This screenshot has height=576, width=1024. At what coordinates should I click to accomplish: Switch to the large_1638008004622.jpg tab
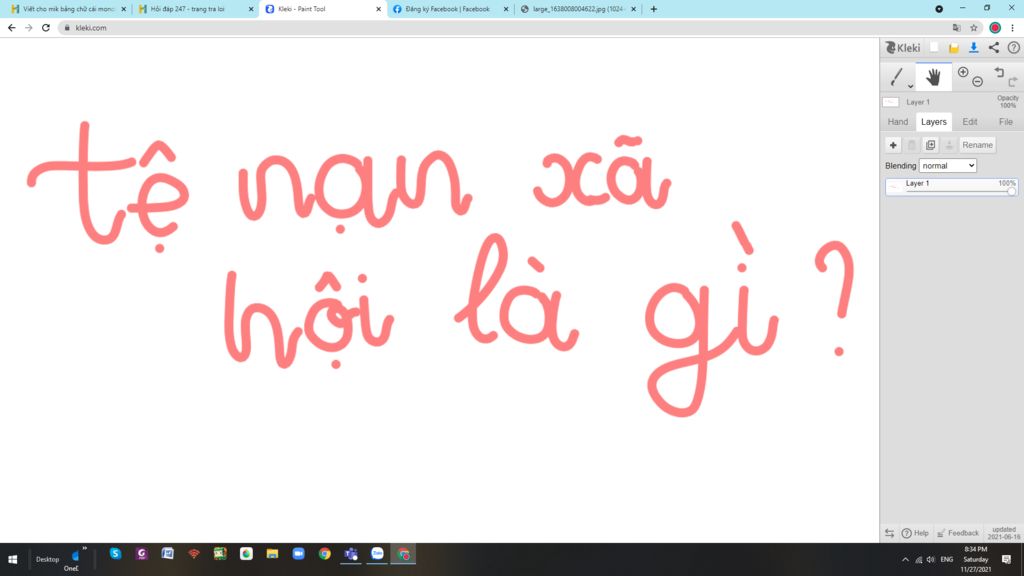(x=579, y=9)
